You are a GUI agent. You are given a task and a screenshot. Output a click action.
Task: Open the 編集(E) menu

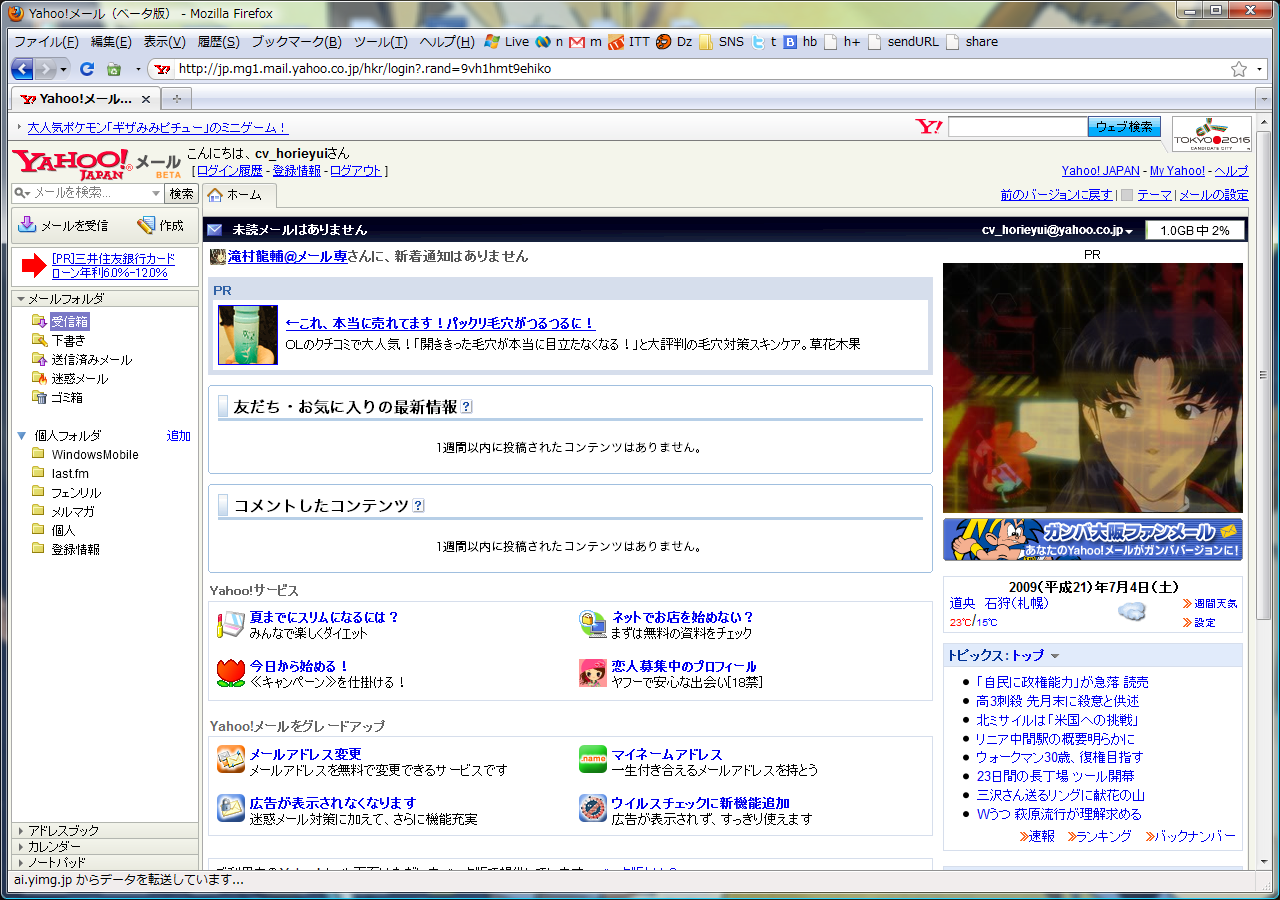(x=111, y=42)
